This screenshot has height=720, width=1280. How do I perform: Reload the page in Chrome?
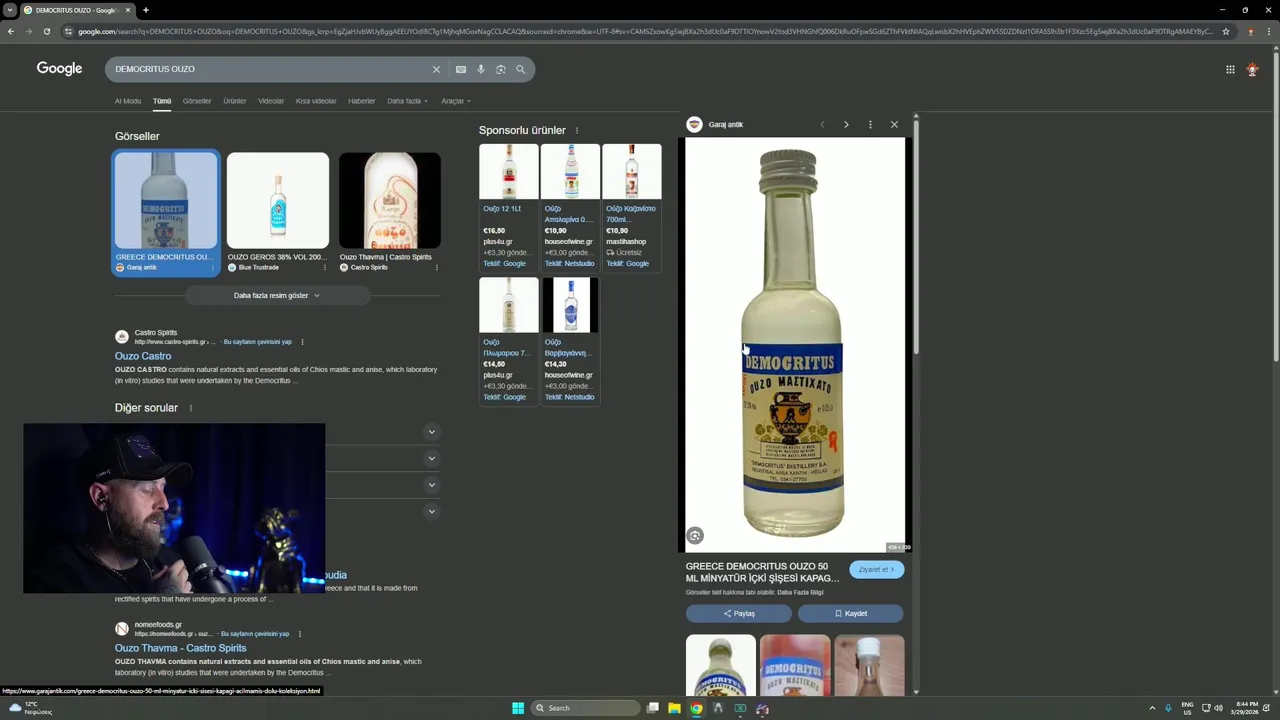[x=46, y=31]
